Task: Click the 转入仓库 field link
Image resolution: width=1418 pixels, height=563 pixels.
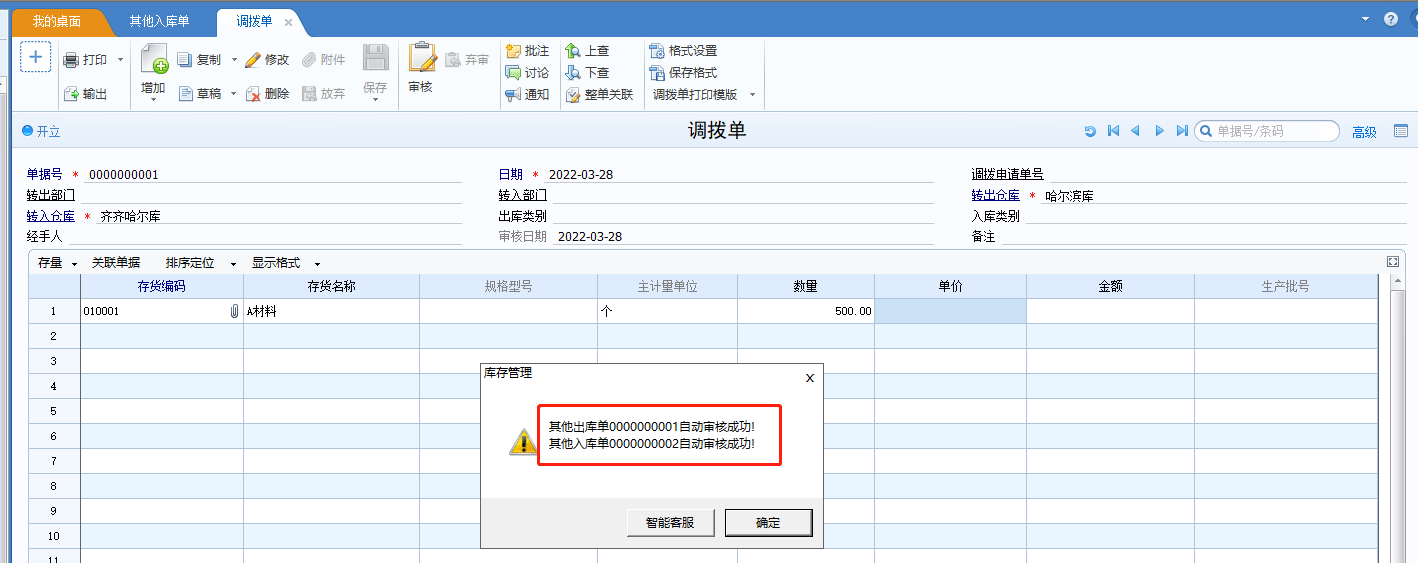Action: [51, 216]
